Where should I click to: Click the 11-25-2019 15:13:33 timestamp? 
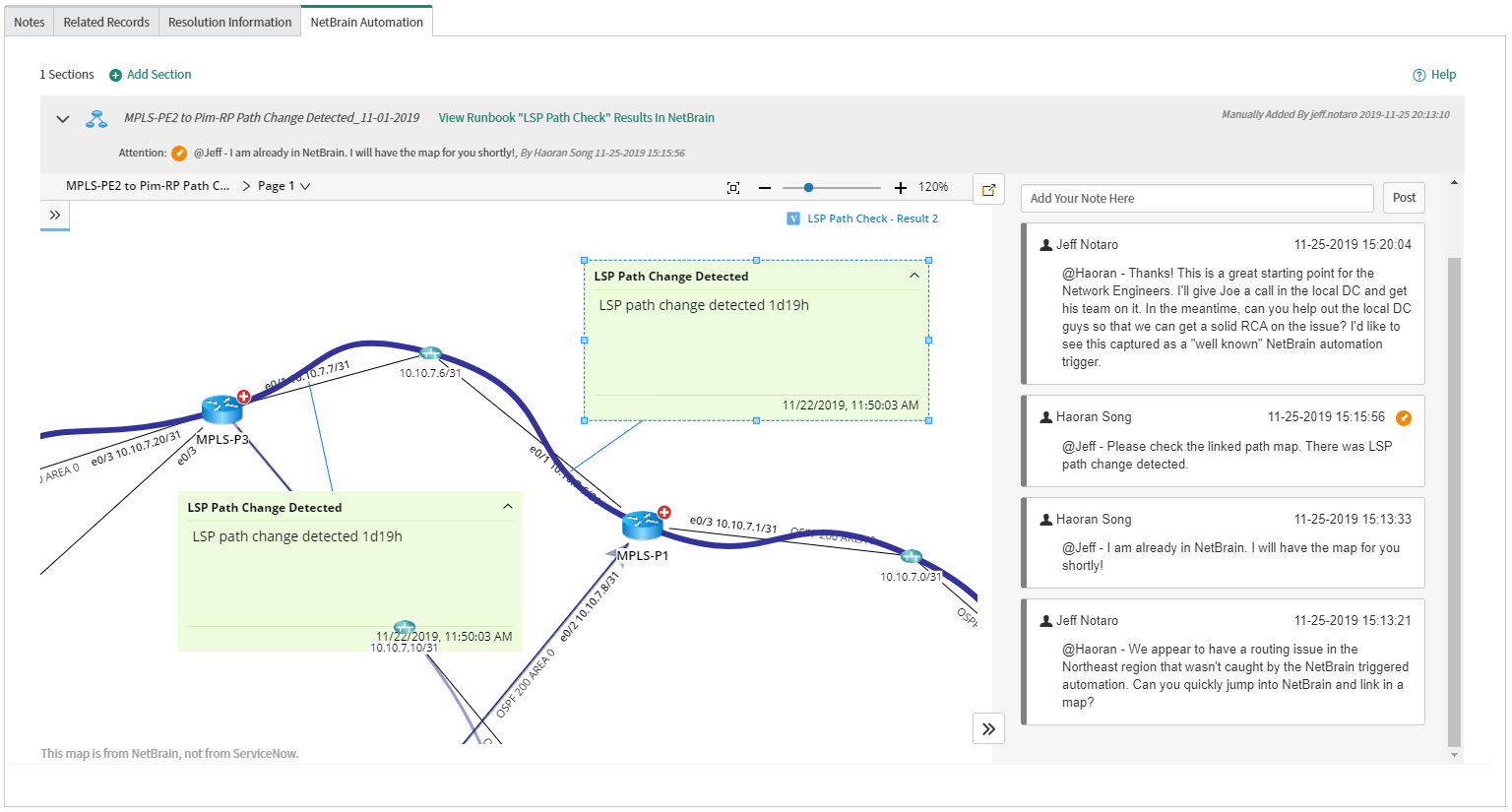[x=1353, y=519]
